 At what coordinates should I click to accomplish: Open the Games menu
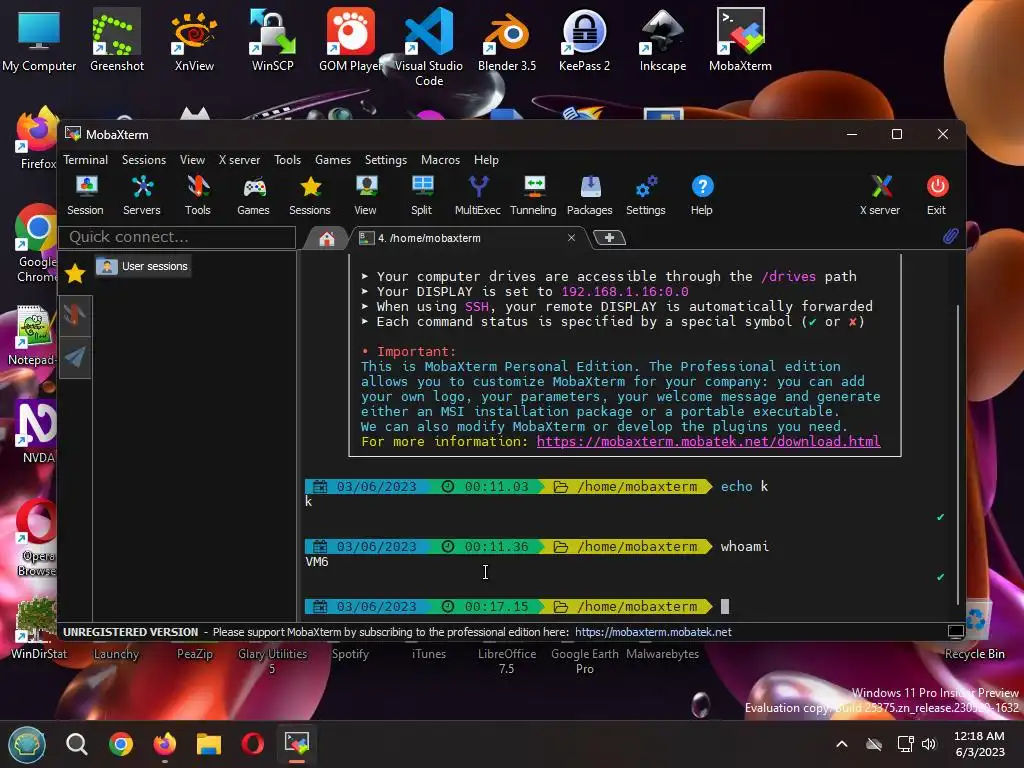(332, 160)
